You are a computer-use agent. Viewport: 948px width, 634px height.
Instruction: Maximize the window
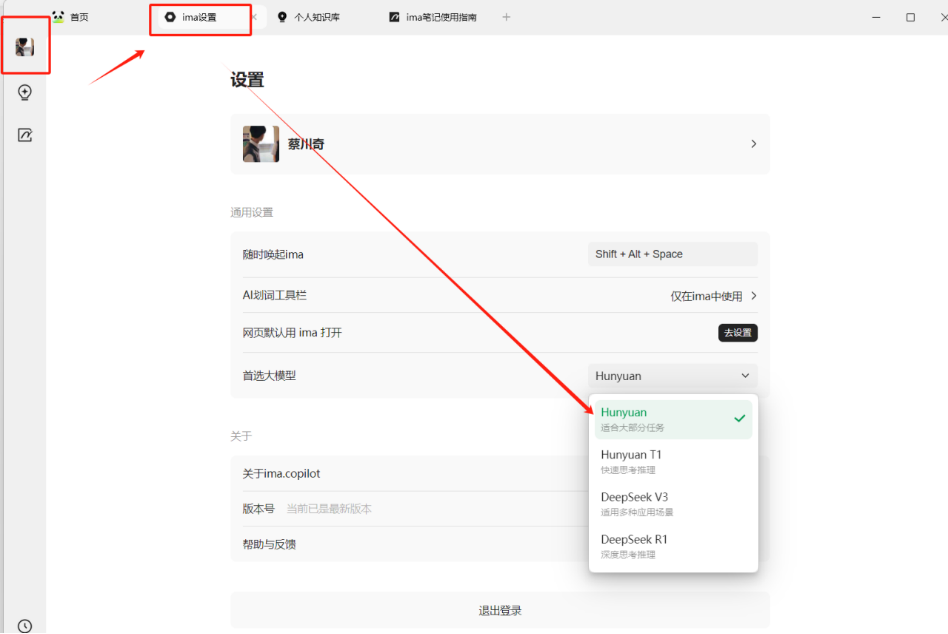[x=910, y=17]
